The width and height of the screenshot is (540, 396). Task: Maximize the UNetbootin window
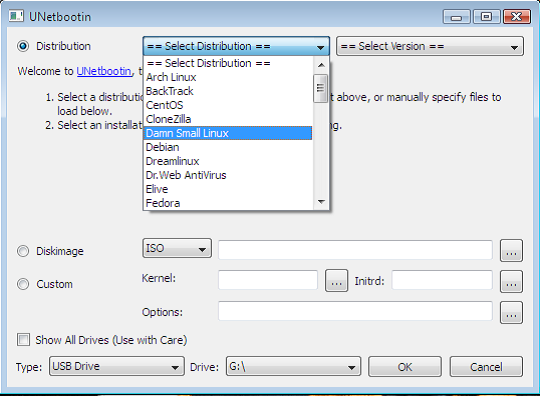[x=486, y=17]
